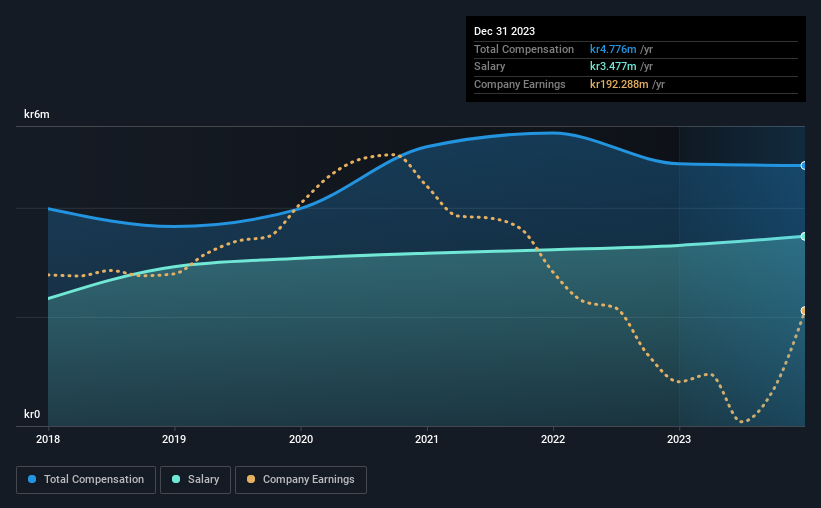The image size is (821, 508).
Task: Click the 2019 x-axis label
Action: pos(174,439)
